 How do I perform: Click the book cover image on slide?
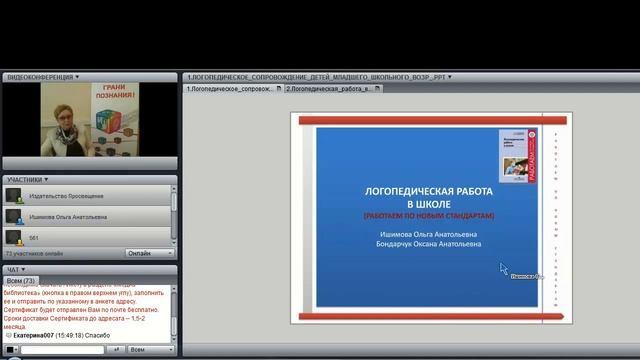(518, 156)
